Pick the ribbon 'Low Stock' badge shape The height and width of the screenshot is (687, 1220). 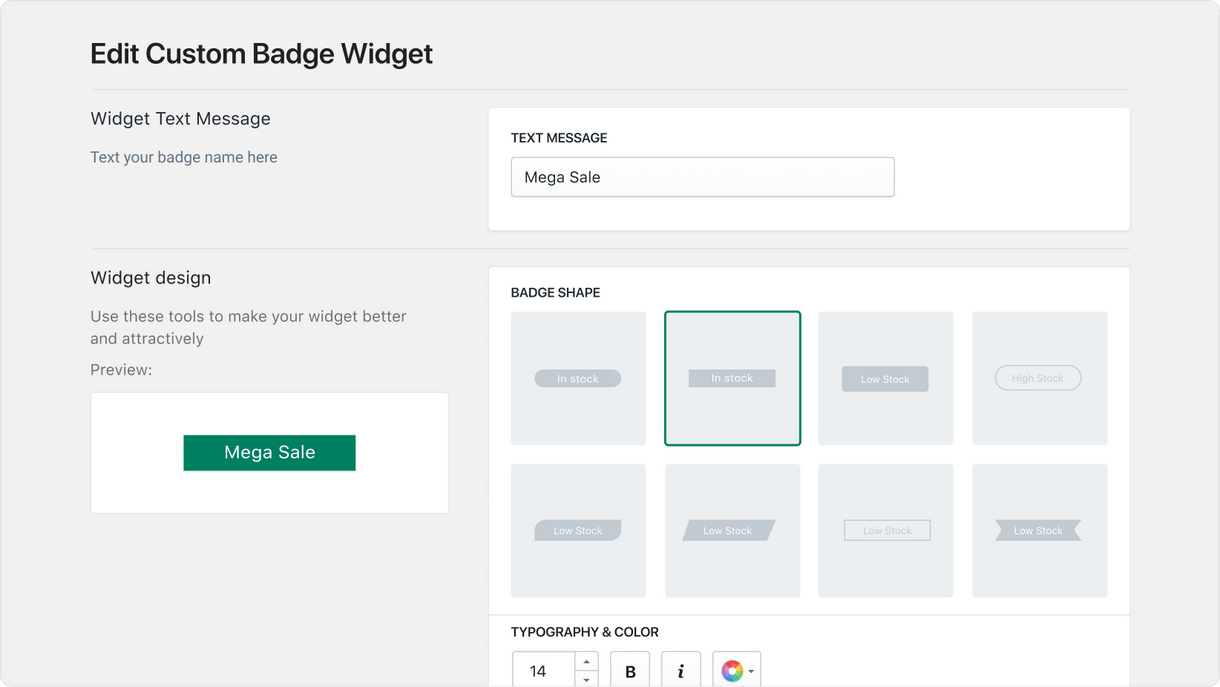tap(1039, 530)
